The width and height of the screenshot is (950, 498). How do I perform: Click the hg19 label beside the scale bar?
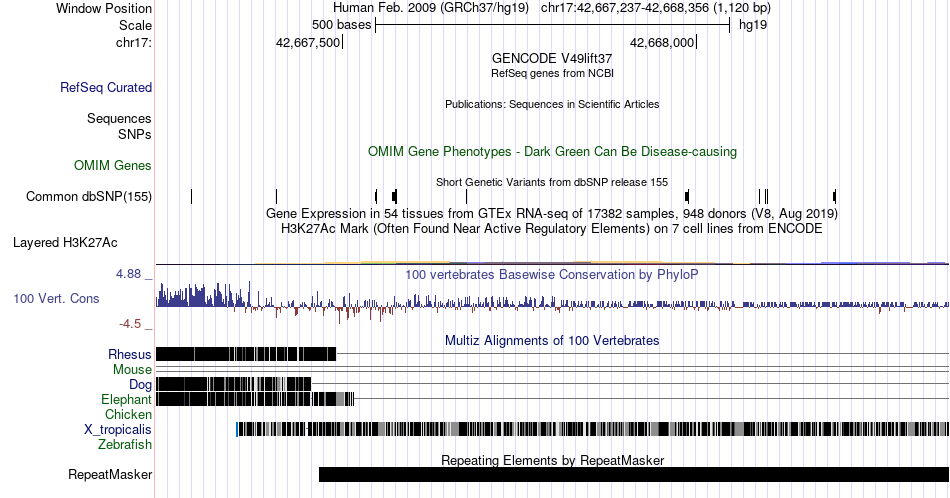753,25
